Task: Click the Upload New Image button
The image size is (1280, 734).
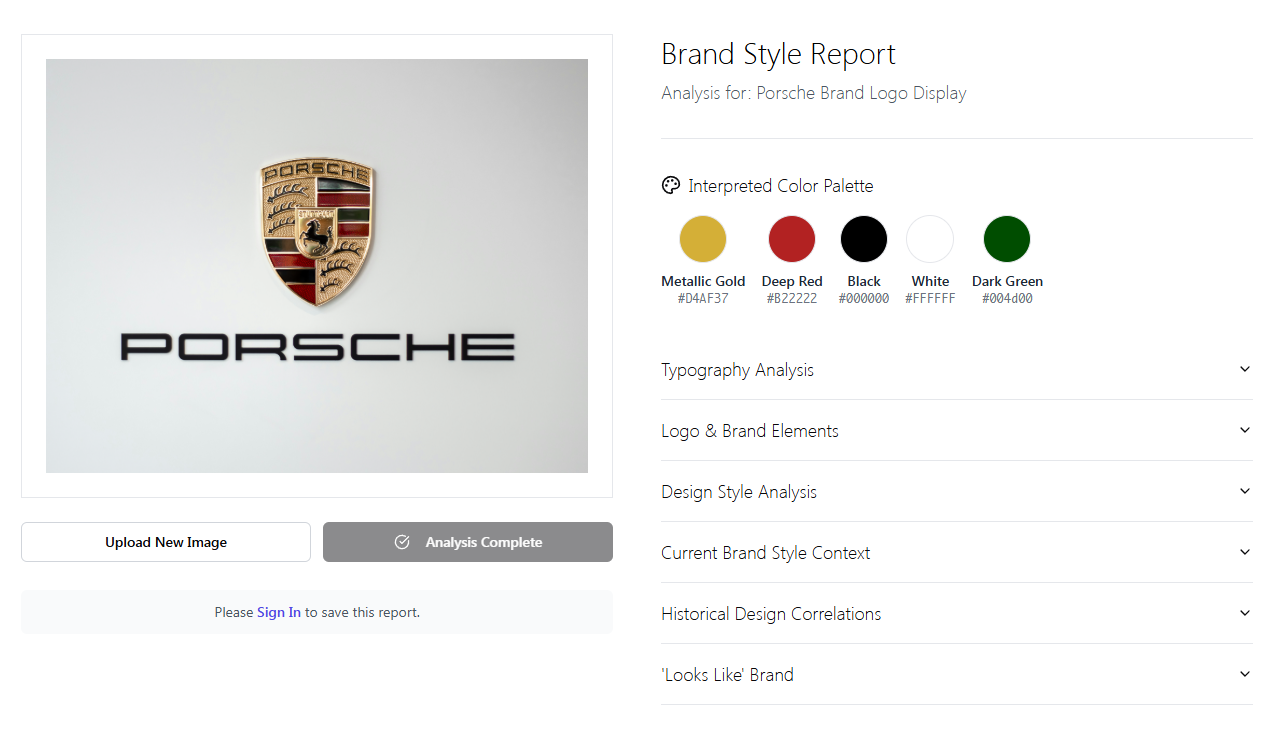Action: point(166,542)
